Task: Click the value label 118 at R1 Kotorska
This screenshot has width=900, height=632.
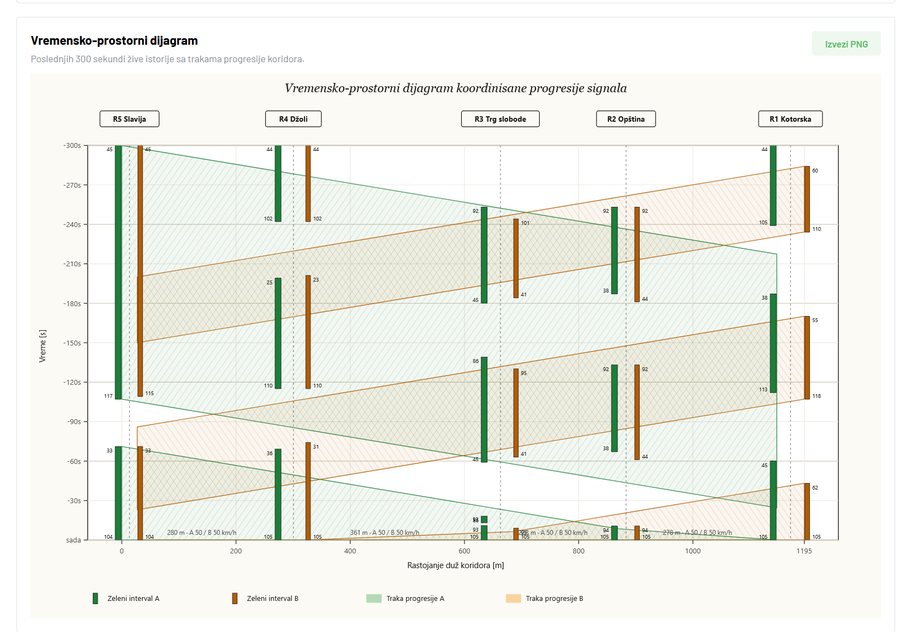Action: pyautogui.click(x=817, y=396)
